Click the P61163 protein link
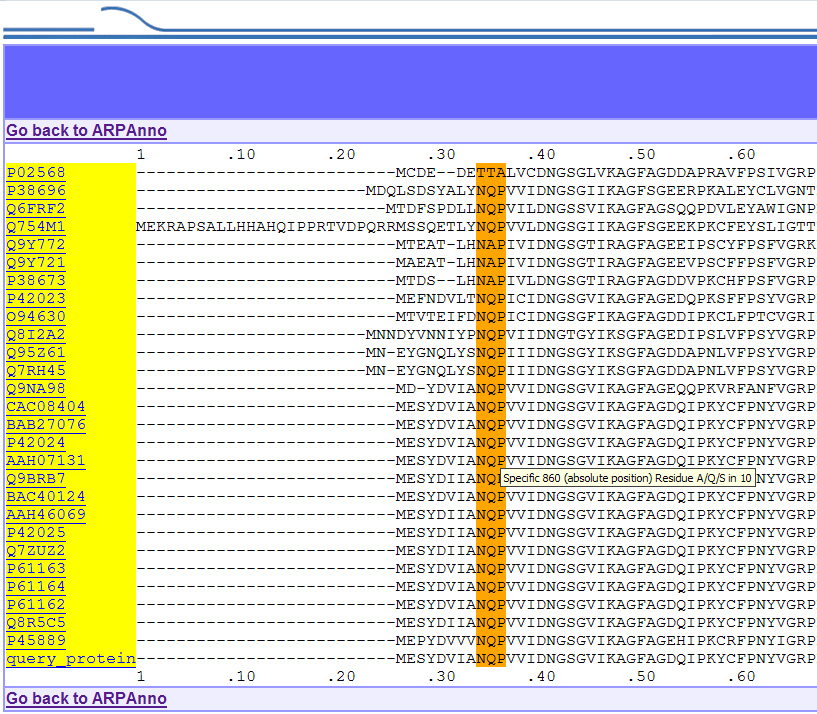Screen dimensions: 817x714 tap(36, 569)
